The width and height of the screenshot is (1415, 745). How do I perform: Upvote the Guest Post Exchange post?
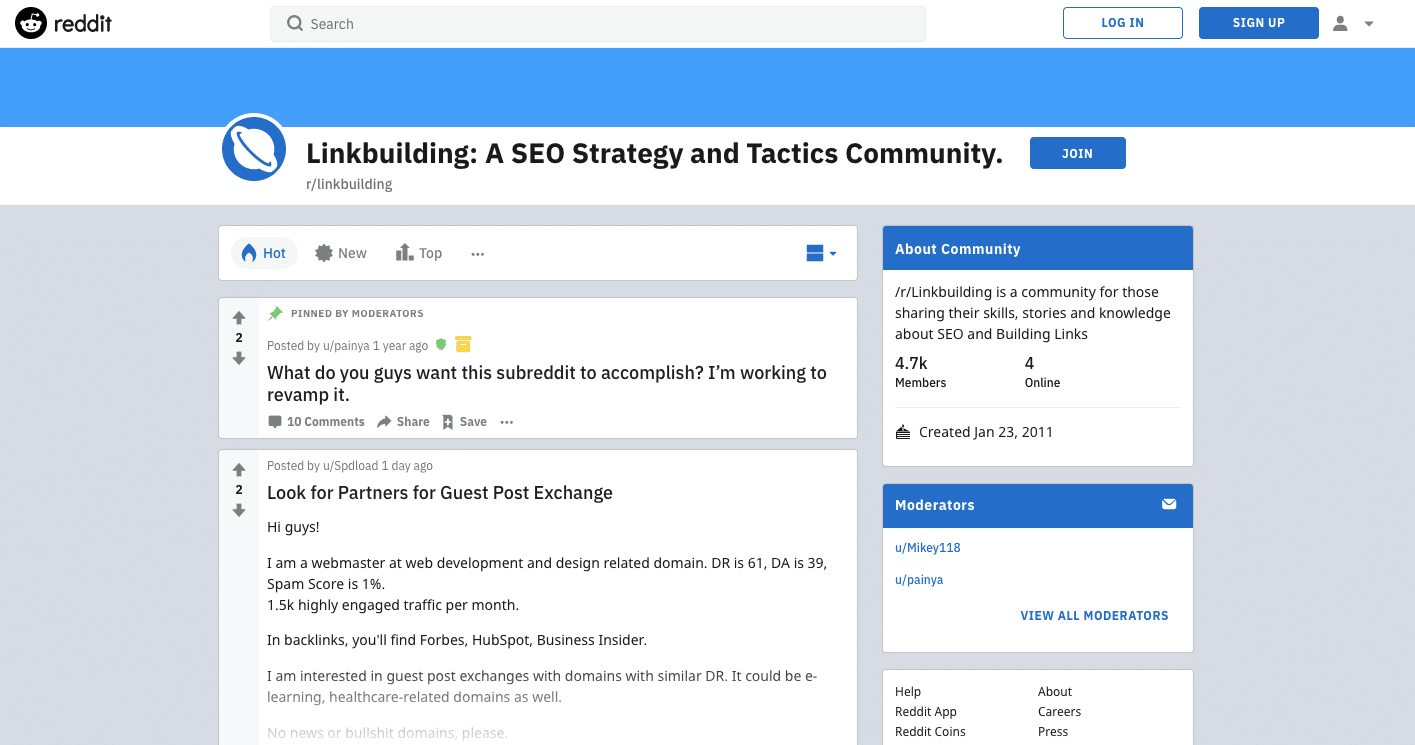pyautogui.click(x=239, y=470)
